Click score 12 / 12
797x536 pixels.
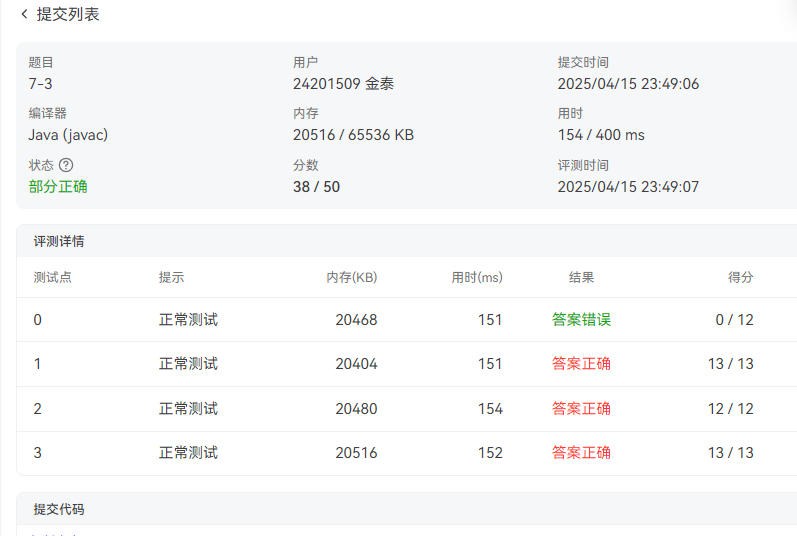731,408
